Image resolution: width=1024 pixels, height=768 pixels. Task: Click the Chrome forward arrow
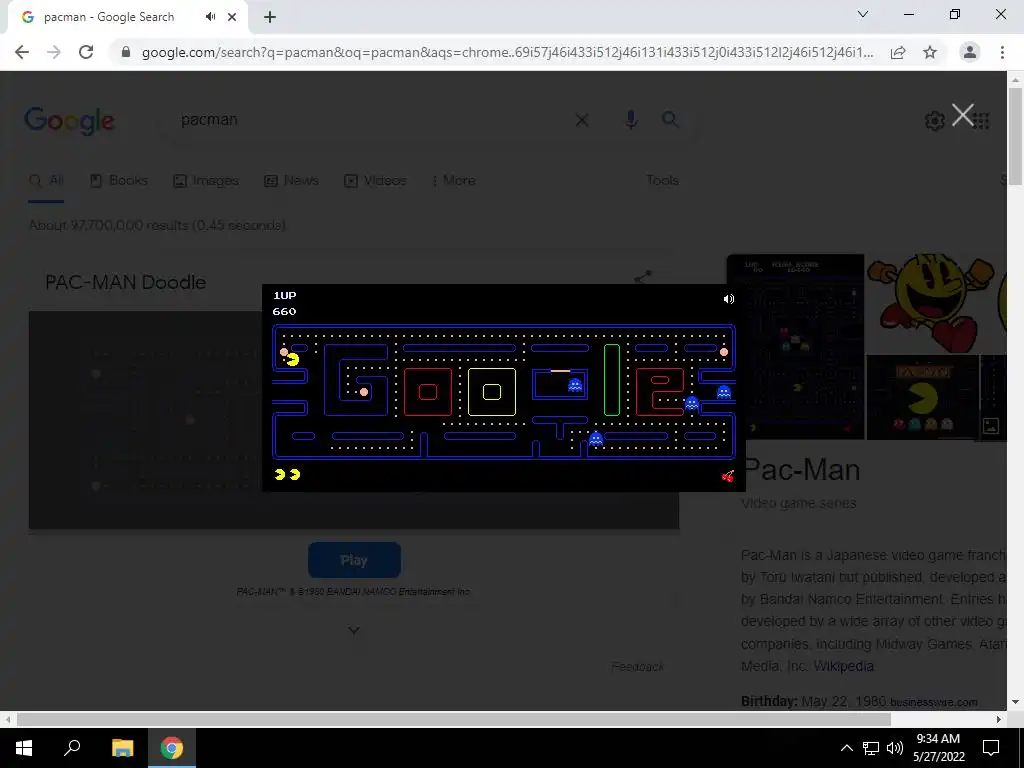coord(54,52)
